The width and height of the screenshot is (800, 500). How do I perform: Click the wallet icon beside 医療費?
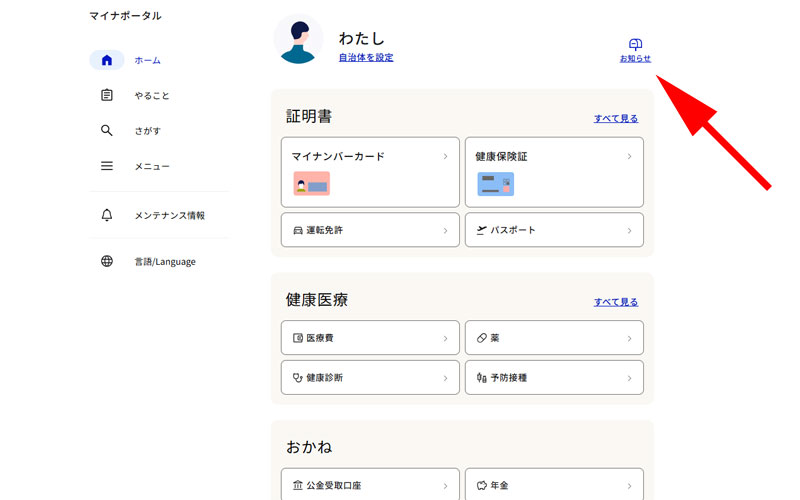298,338
